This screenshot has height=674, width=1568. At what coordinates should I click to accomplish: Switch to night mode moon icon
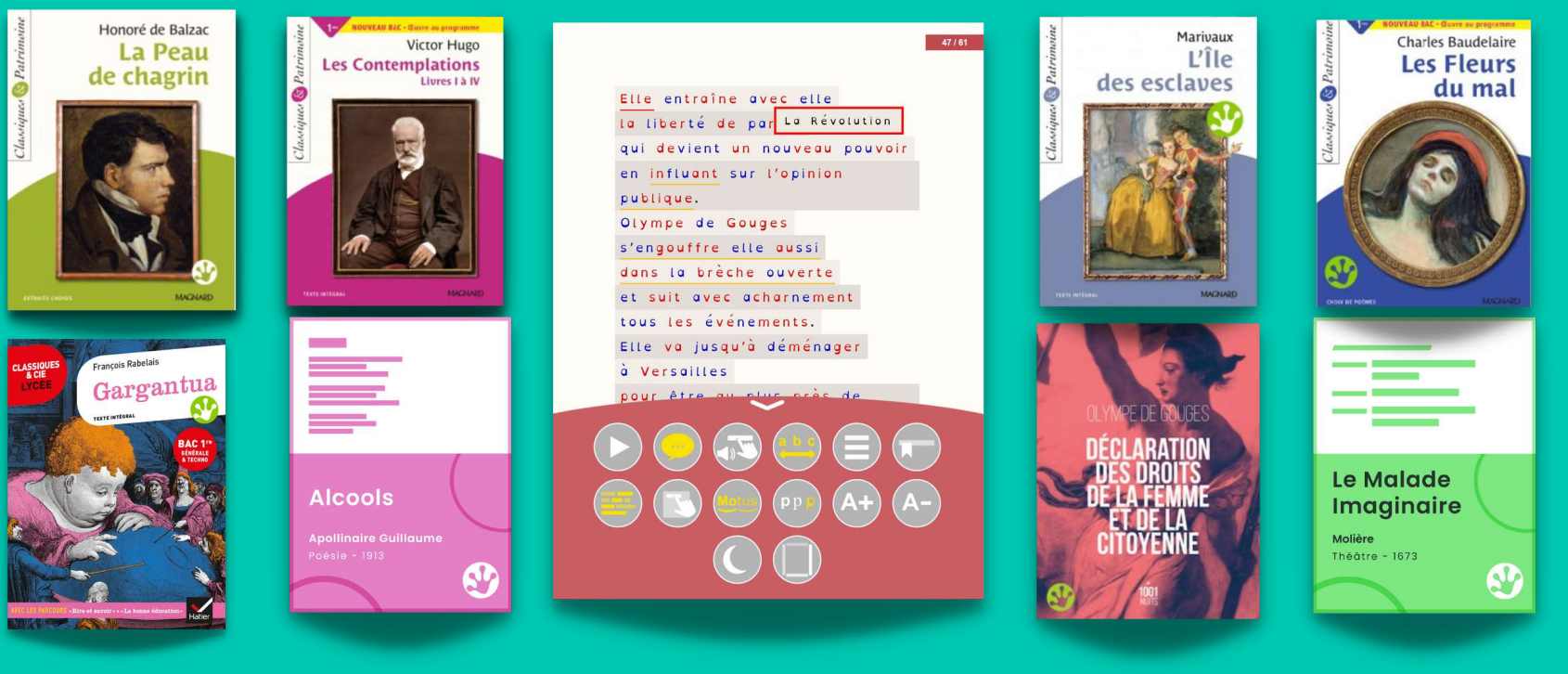(x=737, y=560)
